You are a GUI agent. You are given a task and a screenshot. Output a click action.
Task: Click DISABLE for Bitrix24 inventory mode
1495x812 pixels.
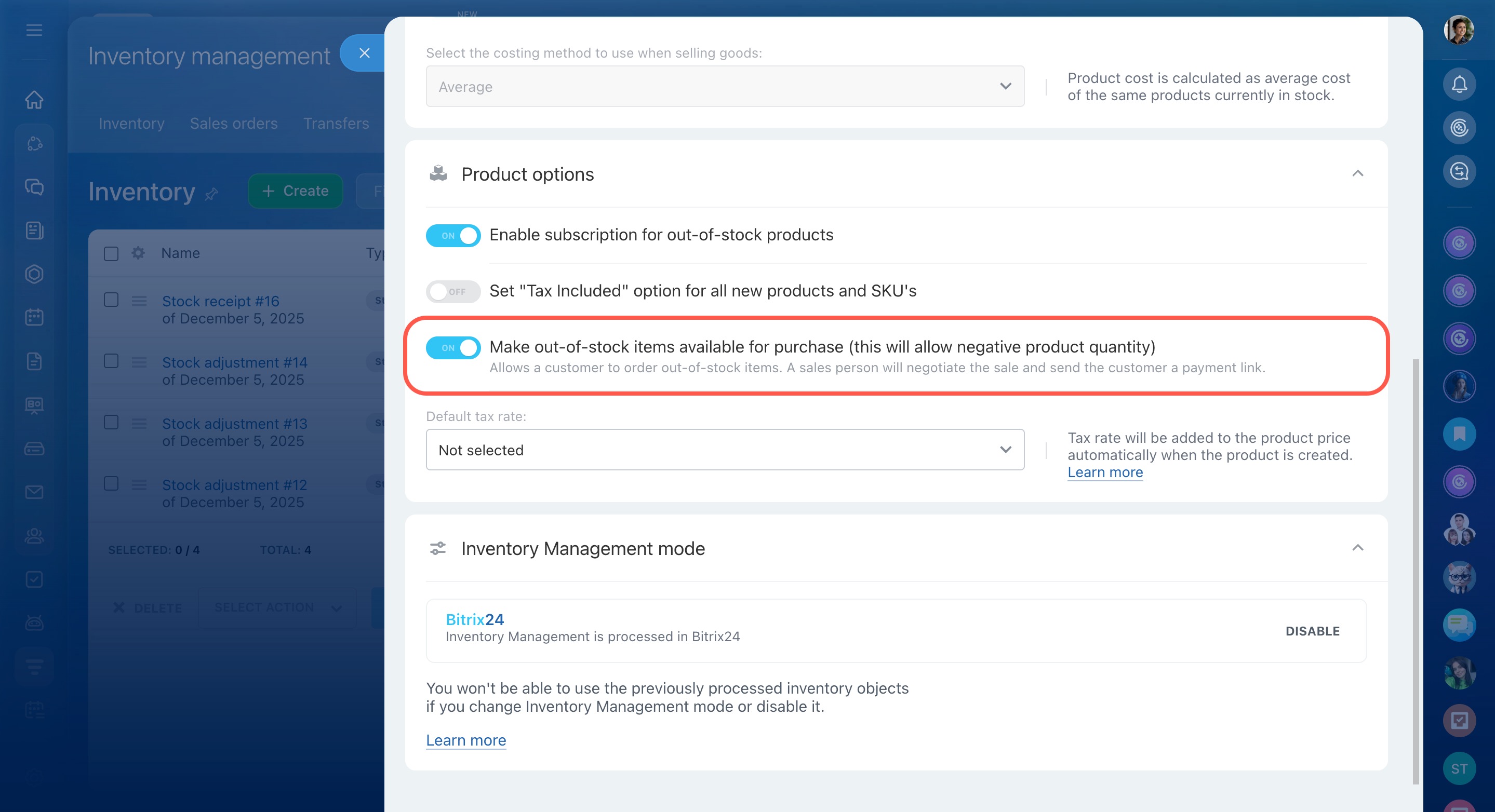click(1312, 631)
